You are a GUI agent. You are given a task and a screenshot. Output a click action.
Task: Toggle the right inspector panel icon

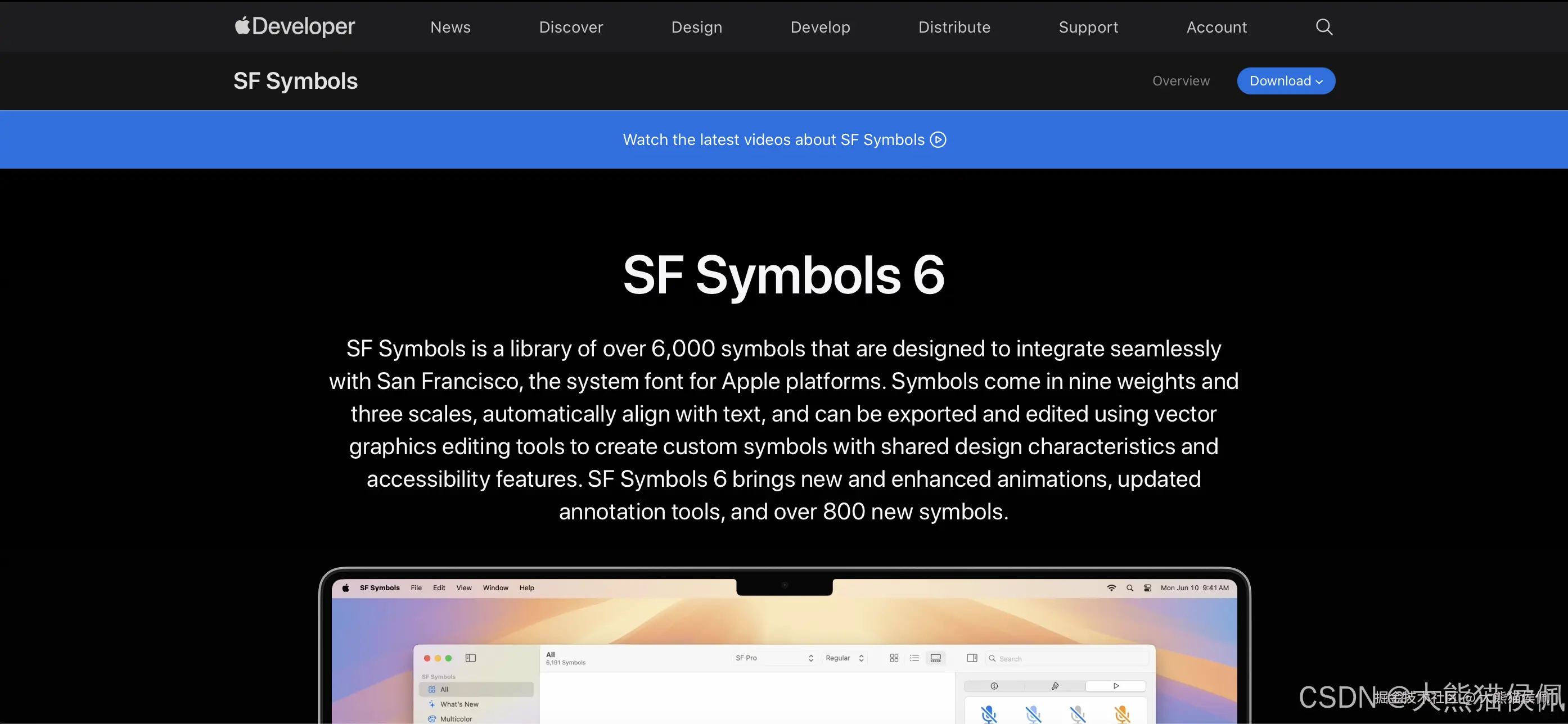pyautogui.click(x=972, y=658)
